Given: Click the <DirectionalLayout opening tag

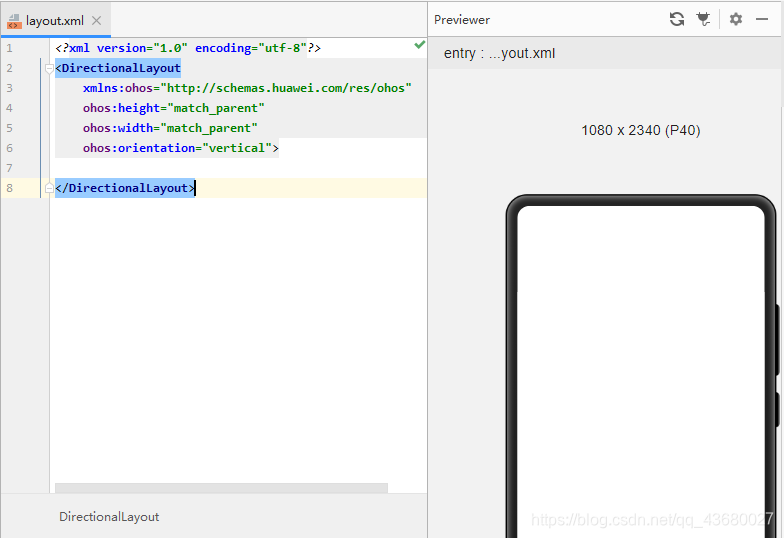Looking at the screenshot, I should (x=118, y=68).
